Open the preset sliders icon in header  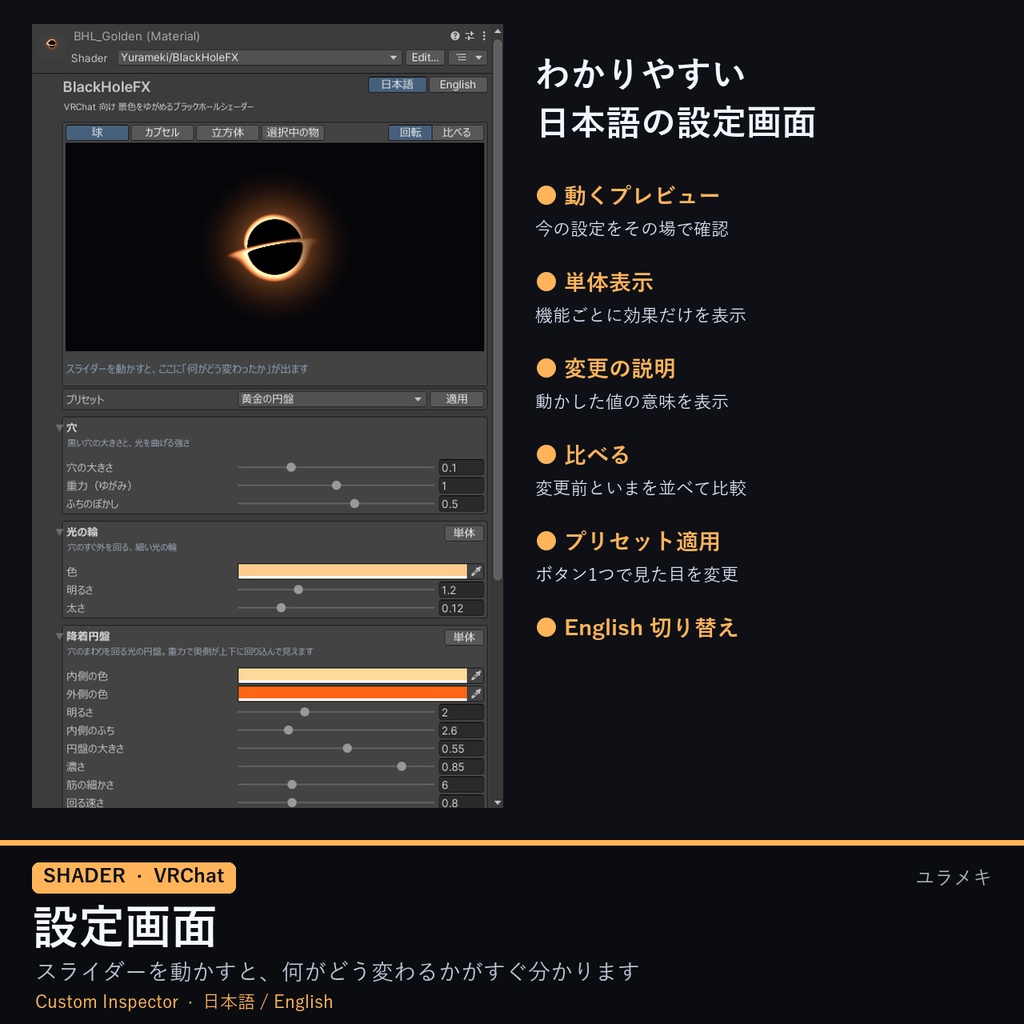pyautogui.click(x=470, y=36)
